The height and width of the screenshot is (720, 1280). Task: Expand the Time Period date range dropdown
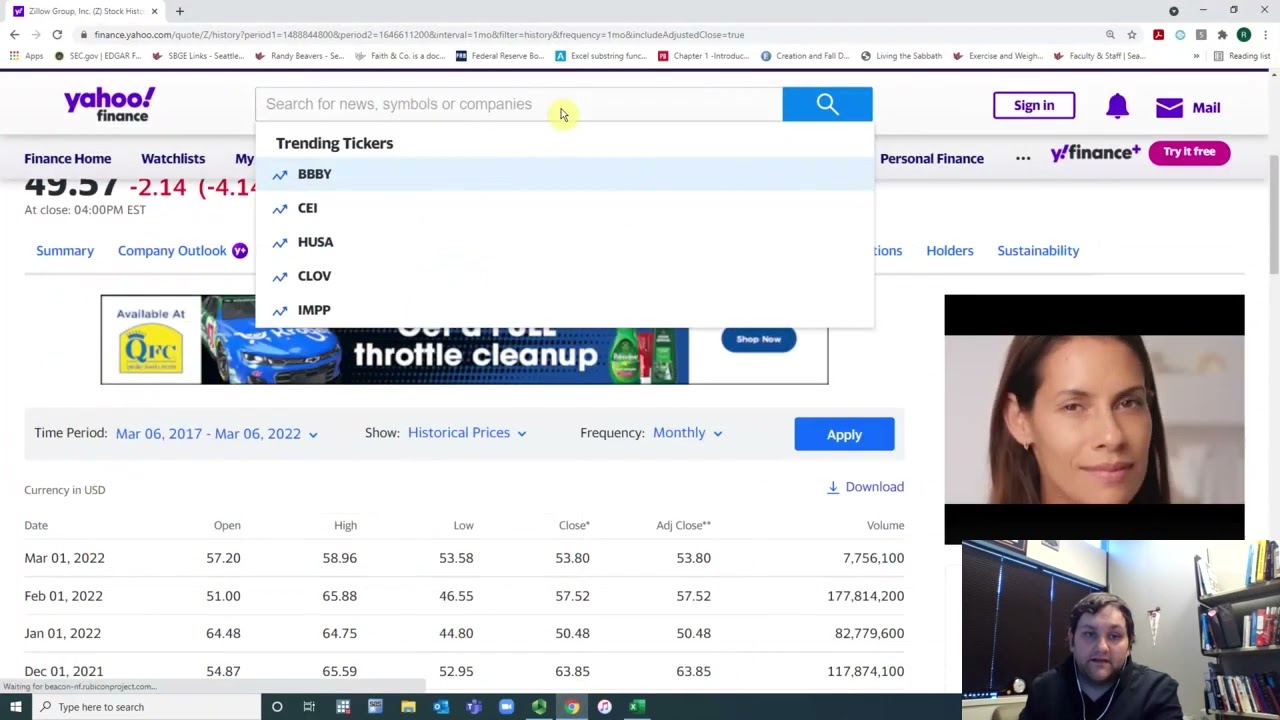point(217,434)
